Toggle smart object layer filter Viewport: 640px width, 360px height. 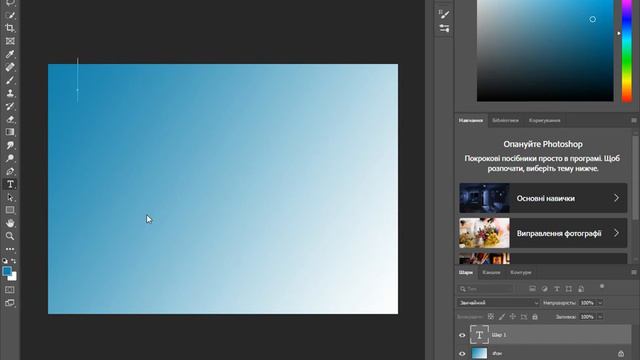(581, 289)
